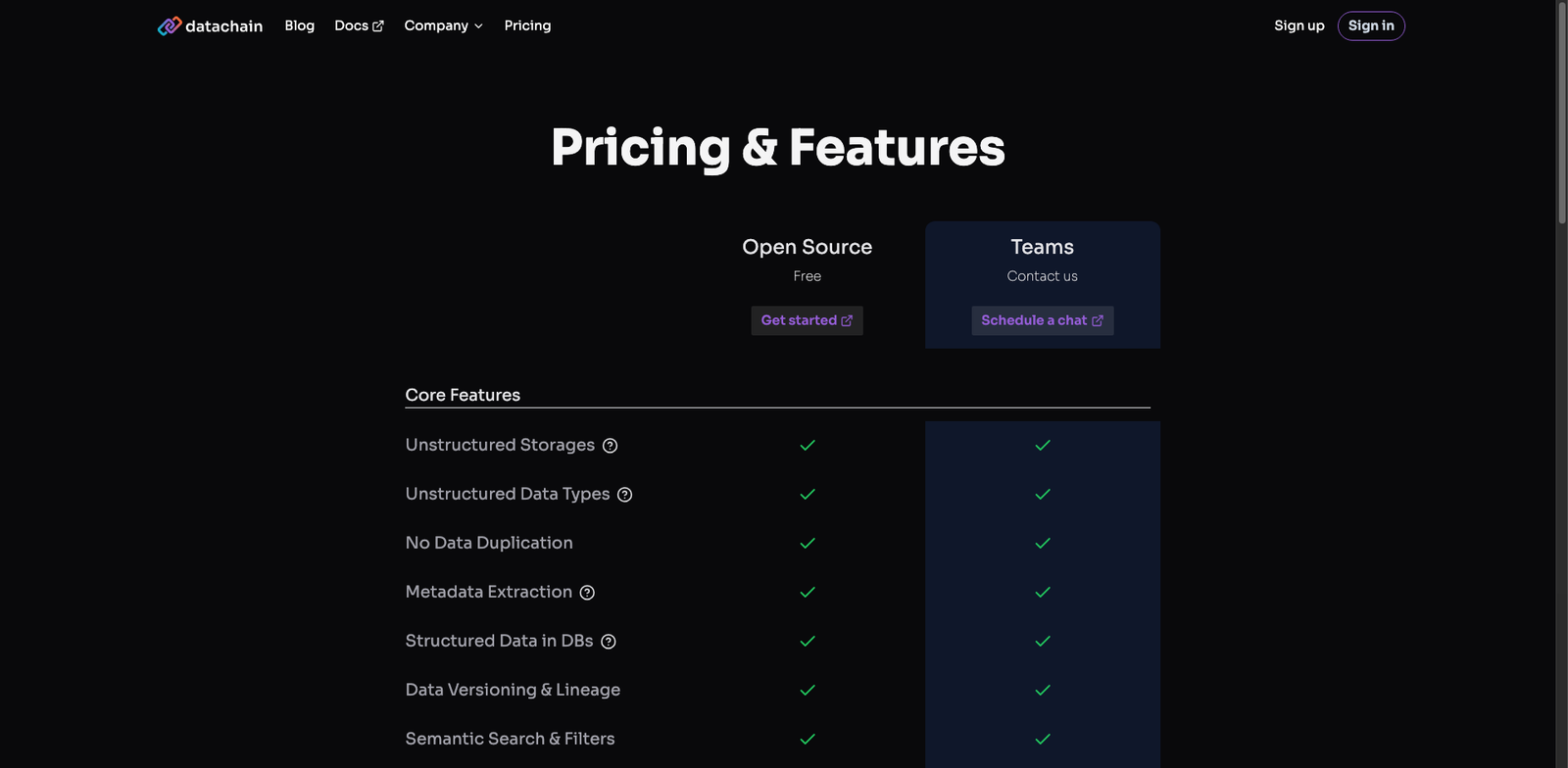Click the page vertical scrollbar thumb
The width and height of the screenshot is (1568, 768).
[x=1562, y=113]
